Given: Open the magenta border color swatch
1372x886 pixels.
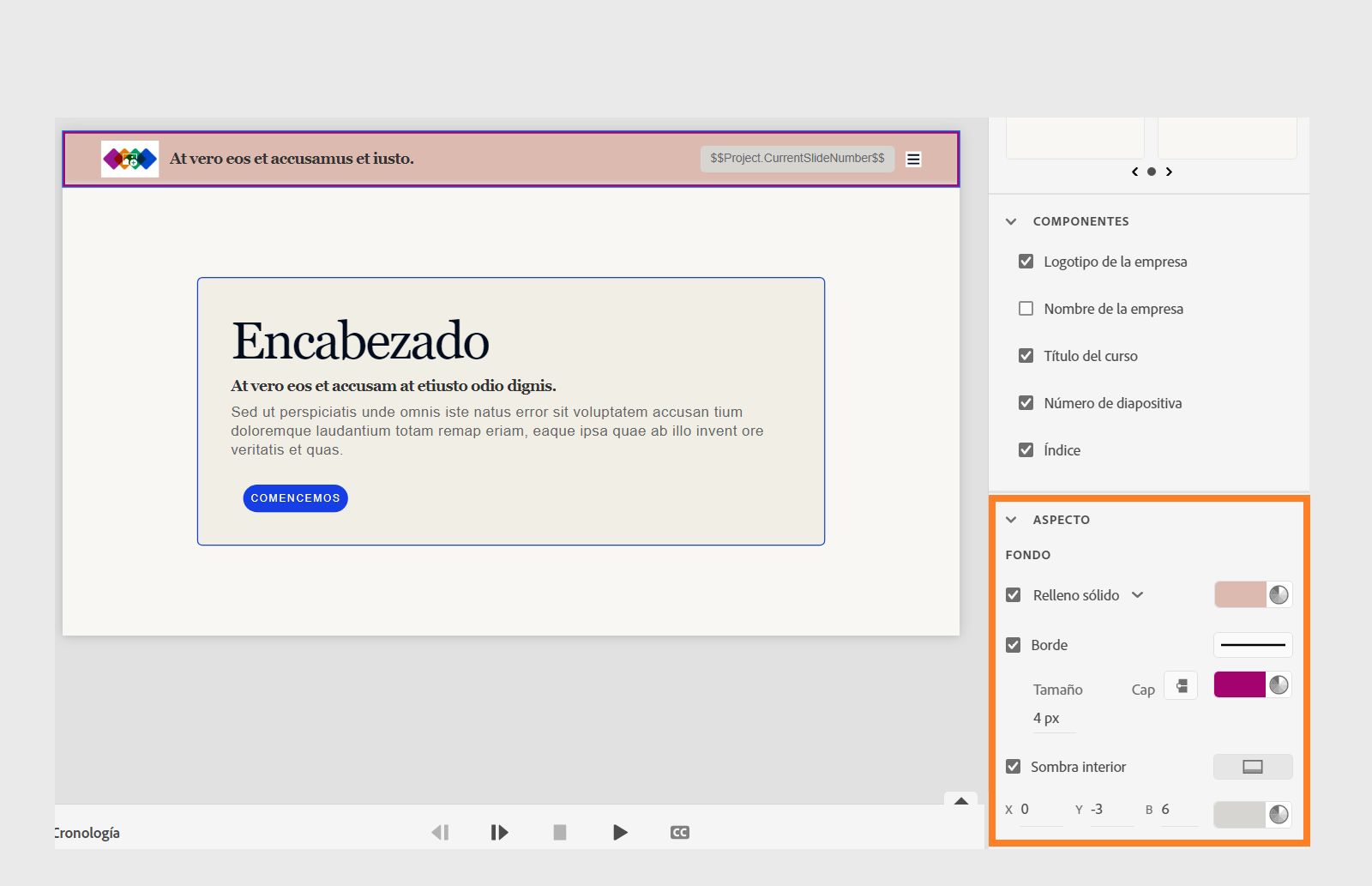Looking at the screenshot, I should click(x=1239, y=684).
